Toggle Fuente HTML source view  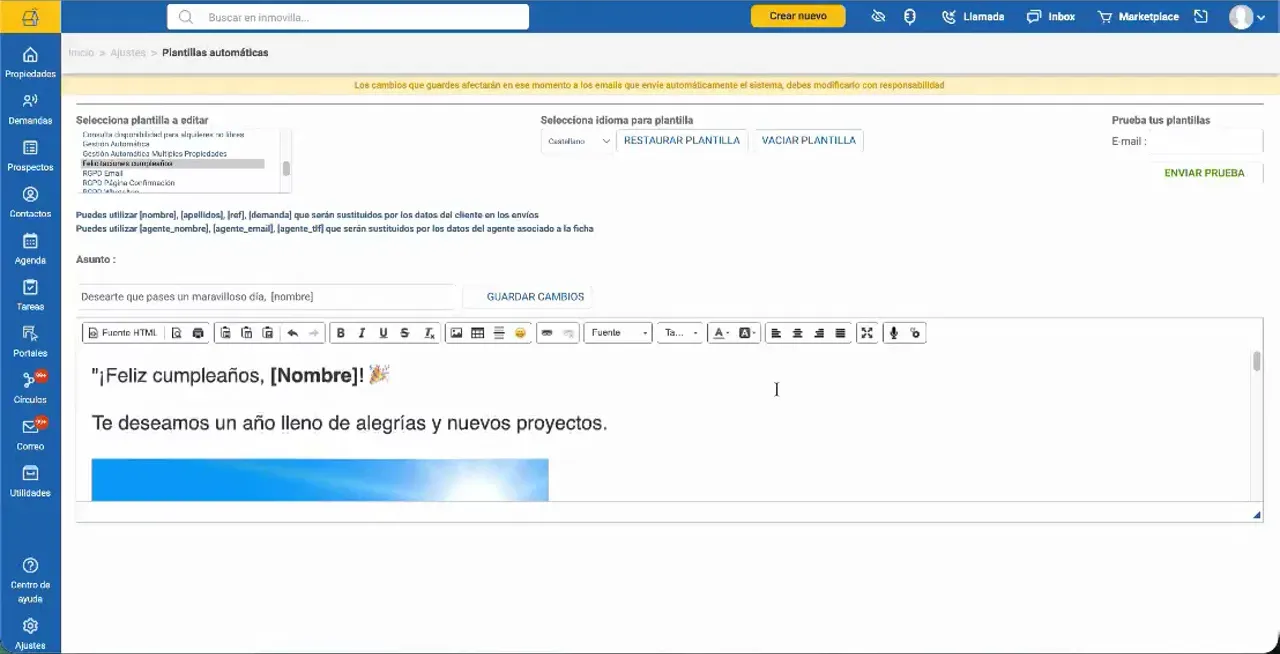point(123,333)
